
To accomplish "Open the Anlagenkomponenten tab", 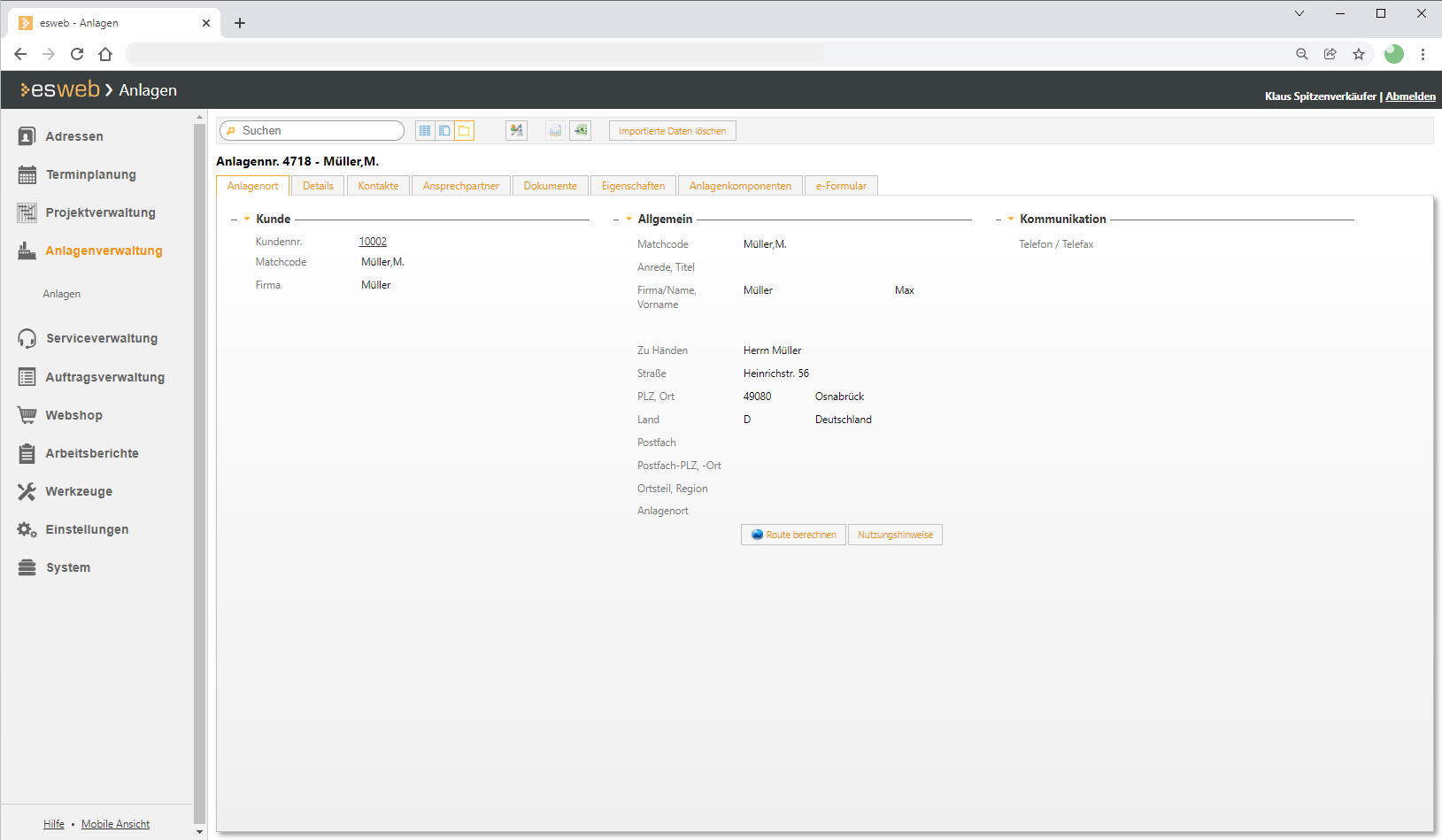I will point(740,186).
